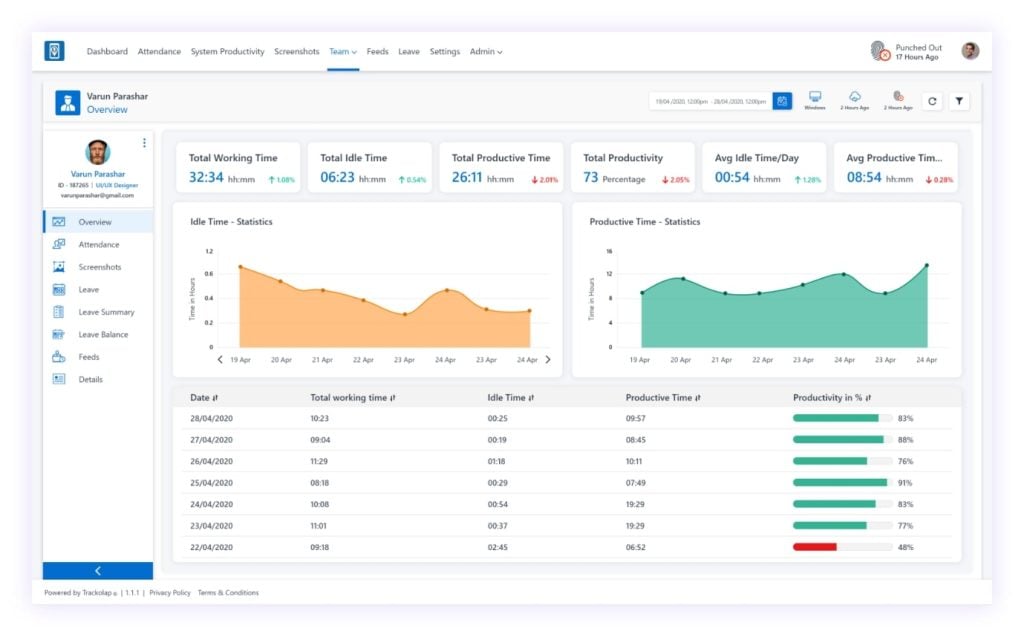Open the Terms & Conditions link
The image size is (1024, 637).
228,593
